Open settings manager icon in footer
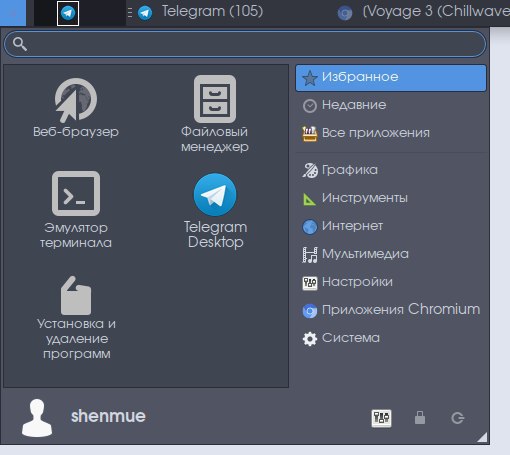 [381, 418]
